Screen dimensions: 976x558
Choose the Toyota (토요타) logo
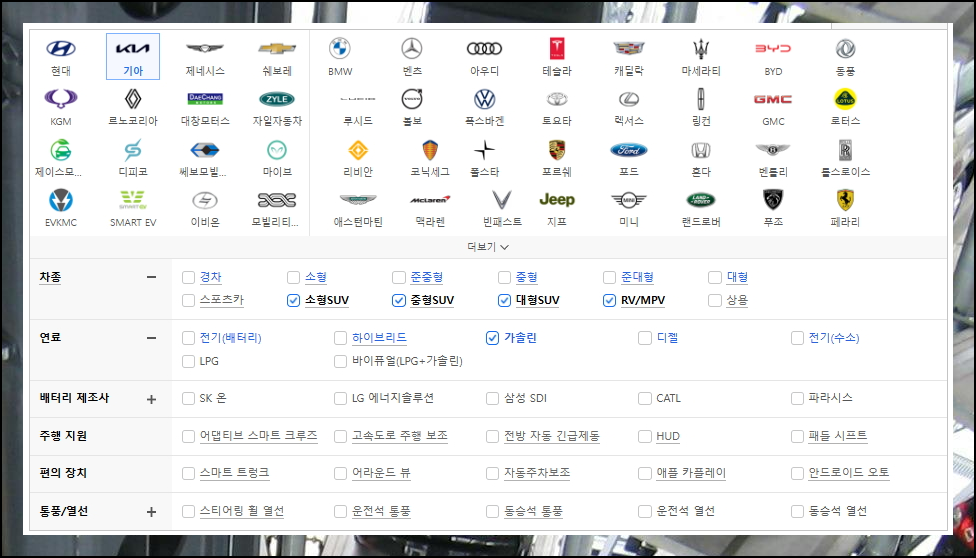click(x=556, y=98)
